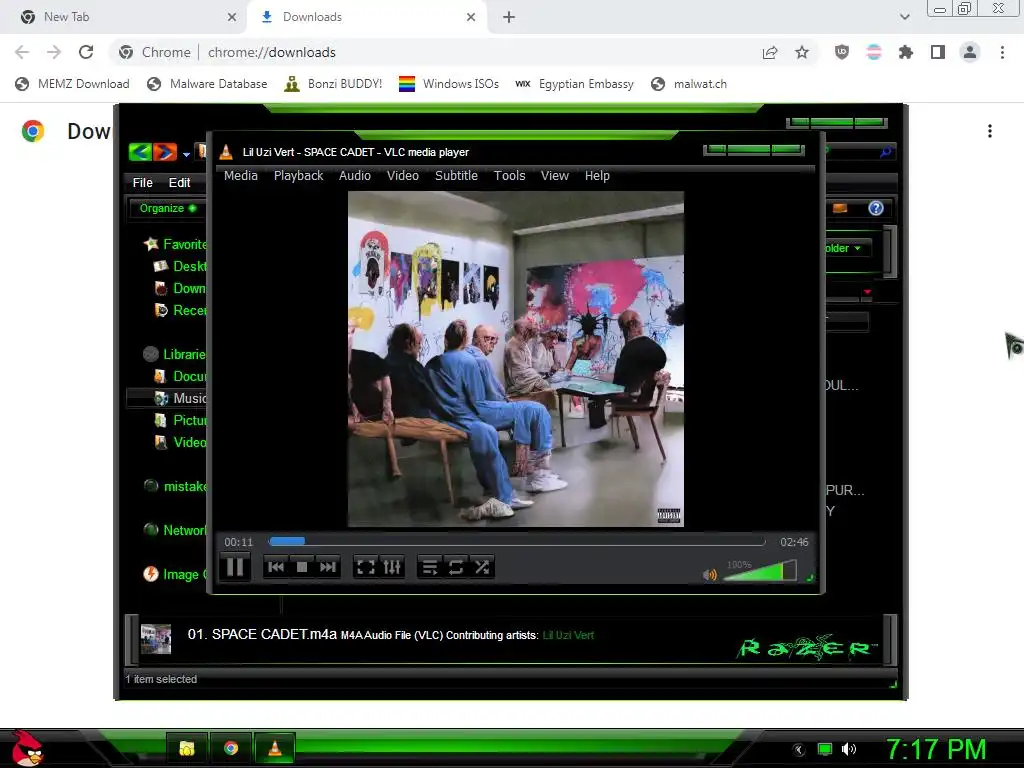Open the Audio menu in VLC

tap(355, 176)
